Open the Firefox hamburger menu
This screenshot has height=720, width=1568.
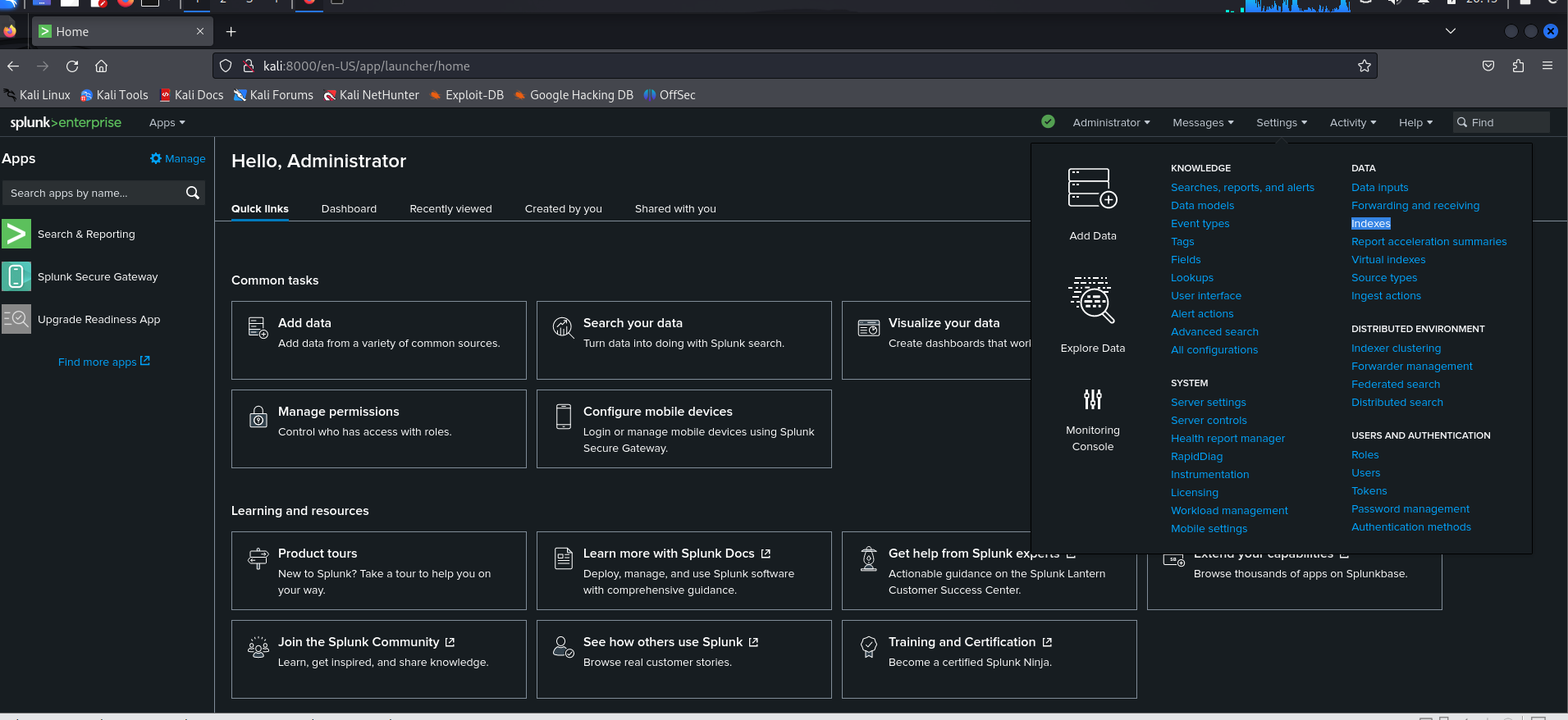coord(1547,66)
